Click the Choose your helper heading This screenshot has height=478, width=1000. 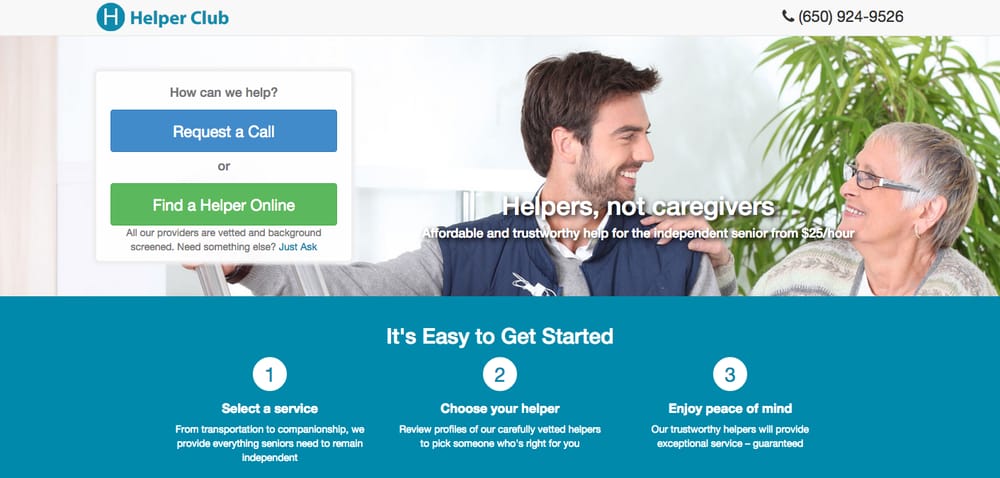[x=500, y=409]
